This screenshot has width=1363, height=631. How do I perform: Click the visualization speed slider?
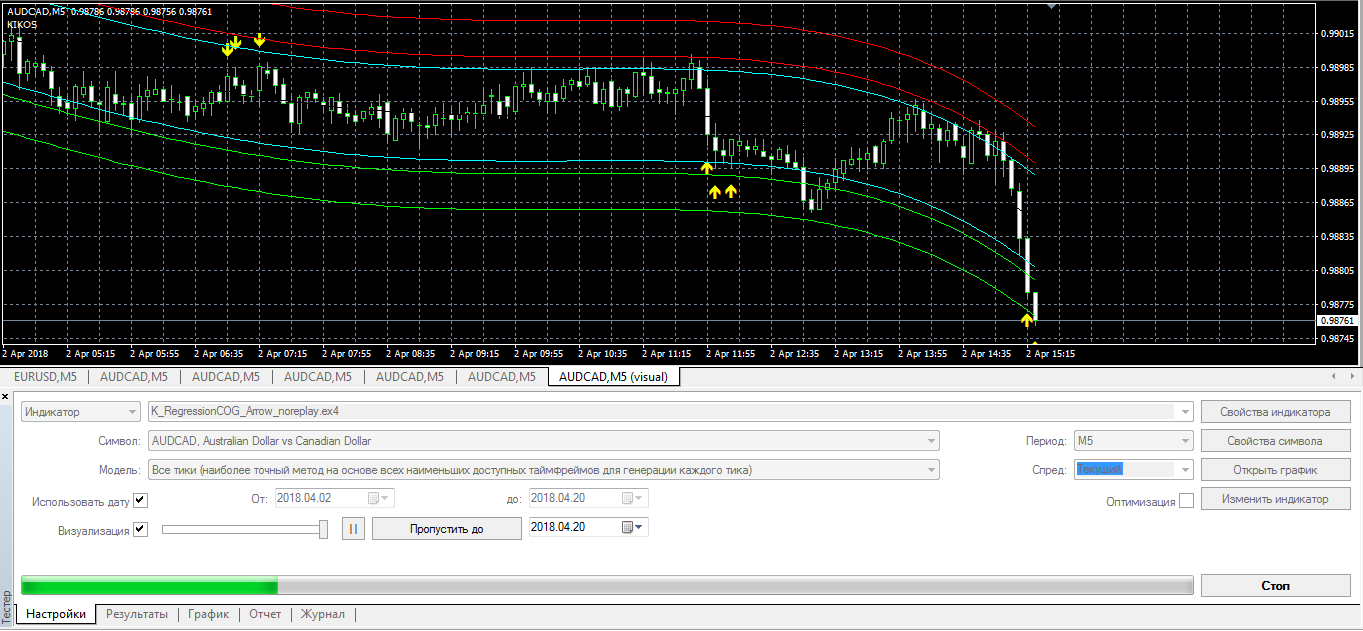click(x=244, y=529)
